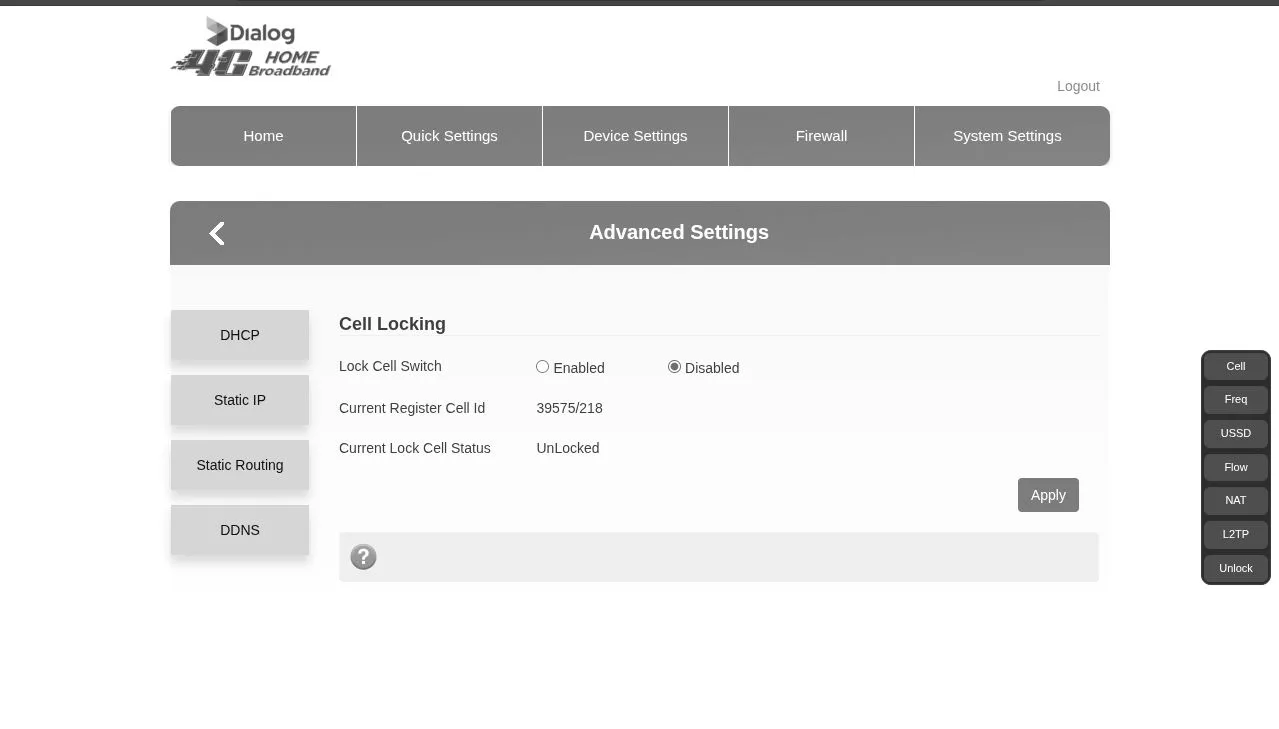Click the USSD shortcut button
Screen dimensions: 1279x729
click(1236, 434)
